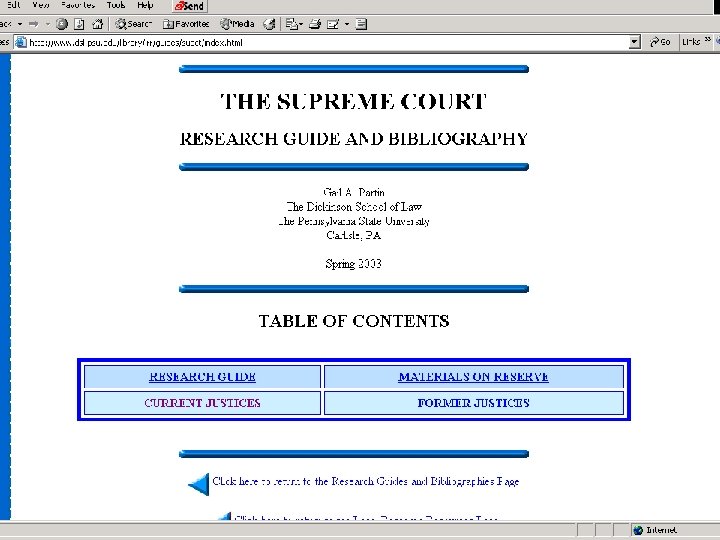Expand the address bar dropdown
The width and height of the screenshot is (720, 540).
click(634, 43)
